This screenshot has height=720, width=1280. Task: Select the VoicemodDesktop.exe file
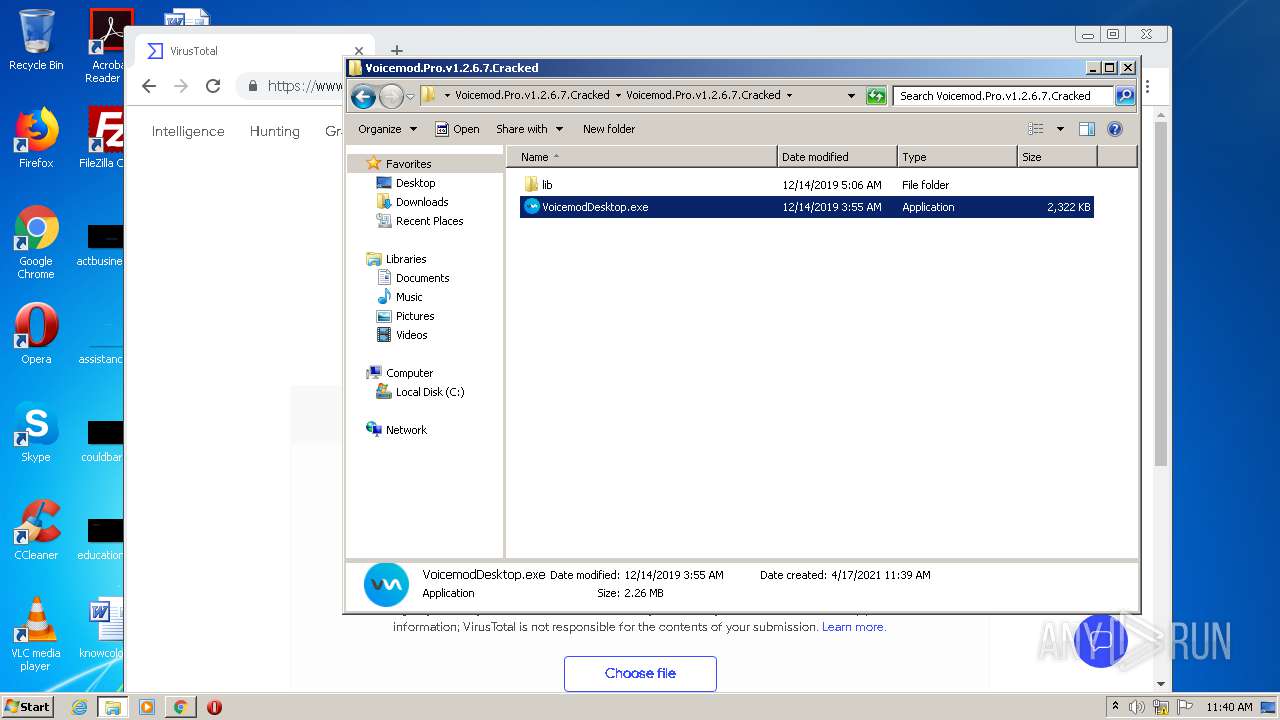point(806,207)
